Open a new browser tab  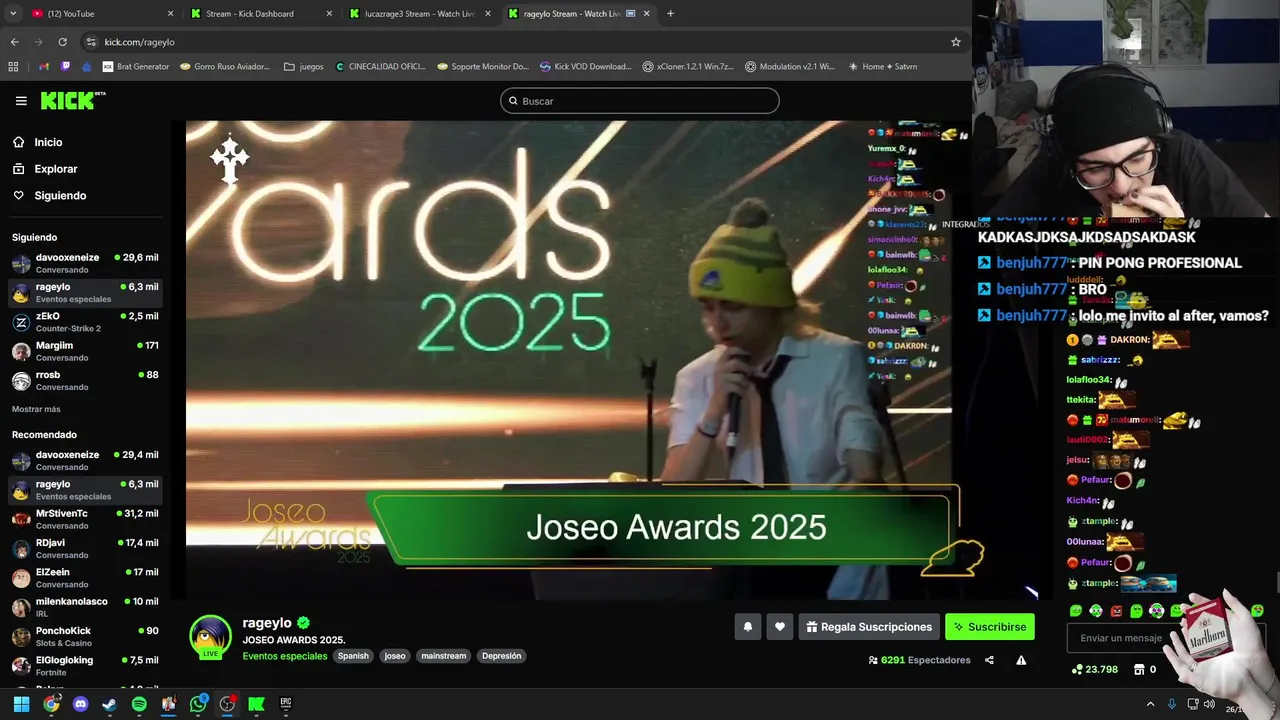click(670, 14)
